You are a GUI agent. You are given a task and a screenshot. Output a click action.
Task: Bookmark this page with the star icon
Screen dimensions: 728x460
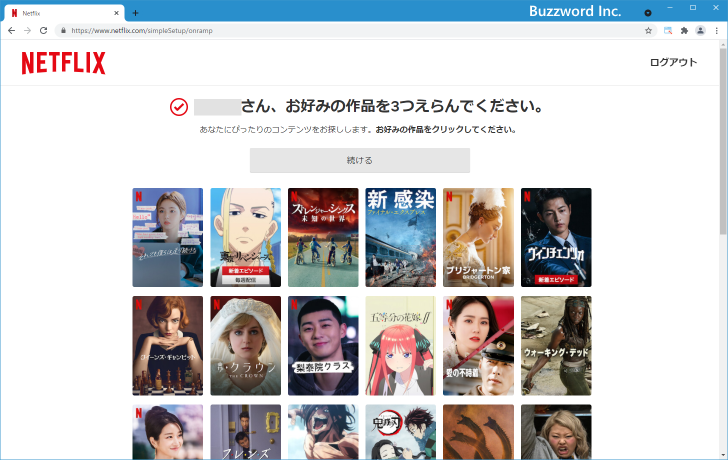click(x=649, y=31)
